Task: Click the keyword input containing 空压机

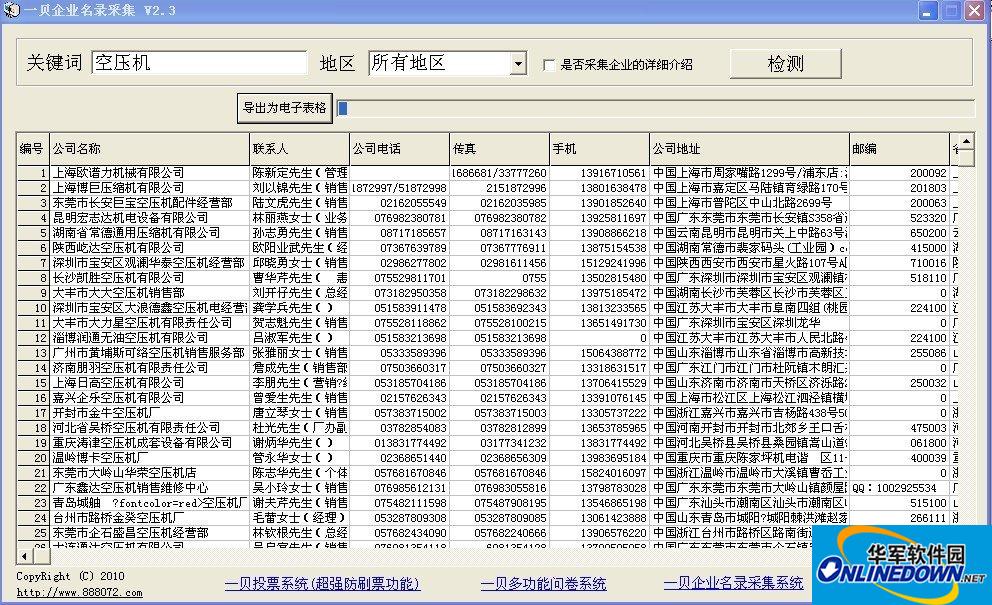Action: pos(198,62)
